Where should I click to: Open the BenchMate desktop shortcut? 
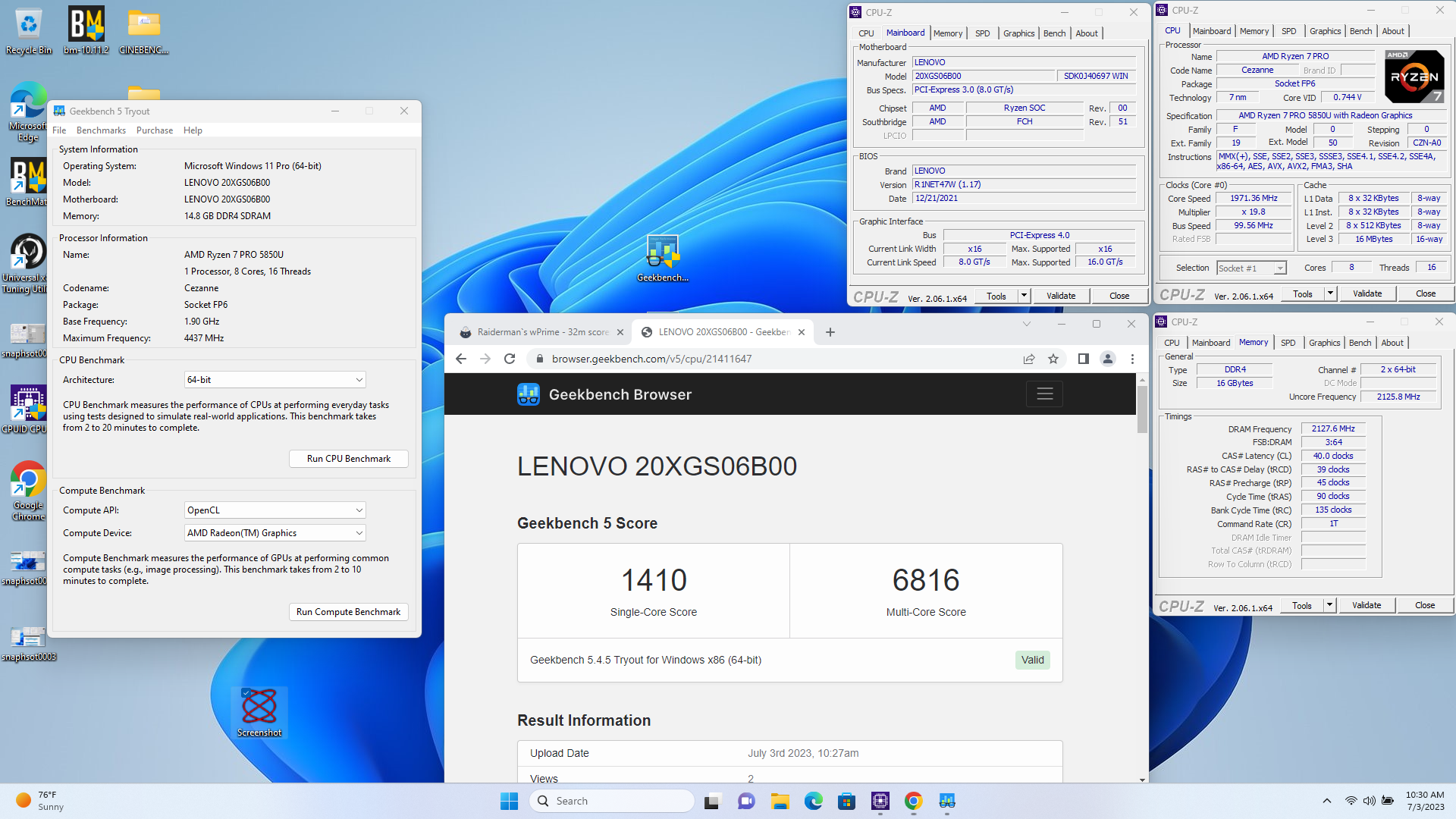[28, 182]
